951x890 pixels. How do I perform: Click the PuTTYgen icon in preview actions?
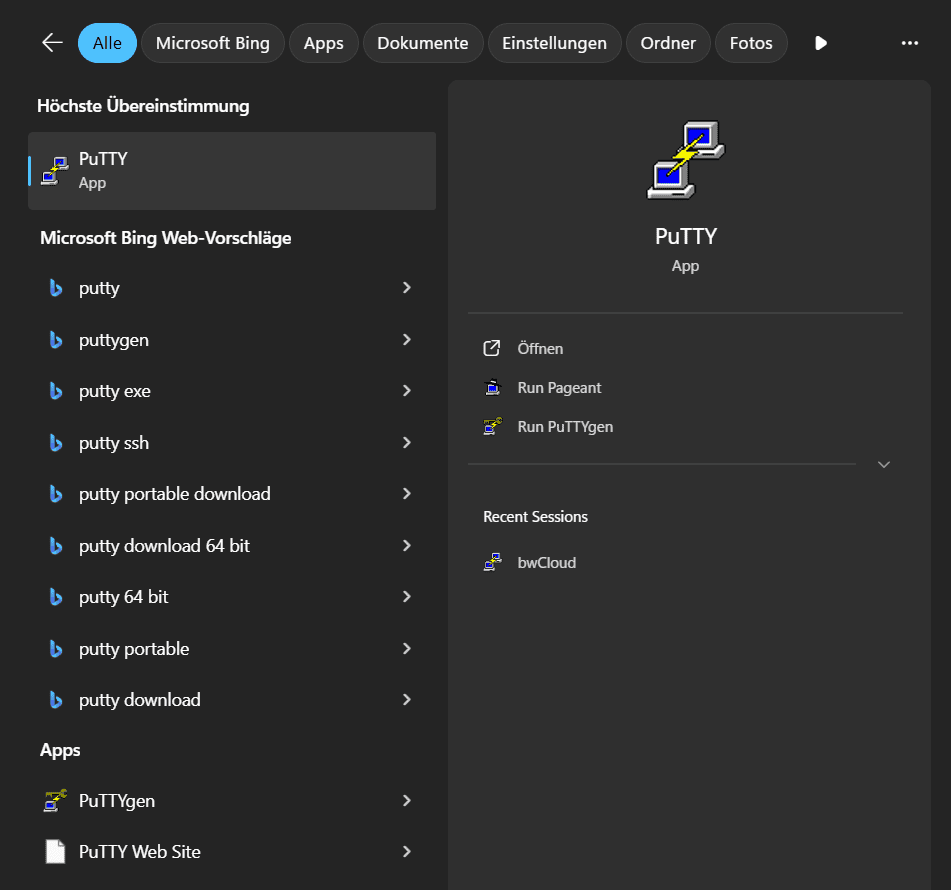pyautogui.click(x=492, y=426)
